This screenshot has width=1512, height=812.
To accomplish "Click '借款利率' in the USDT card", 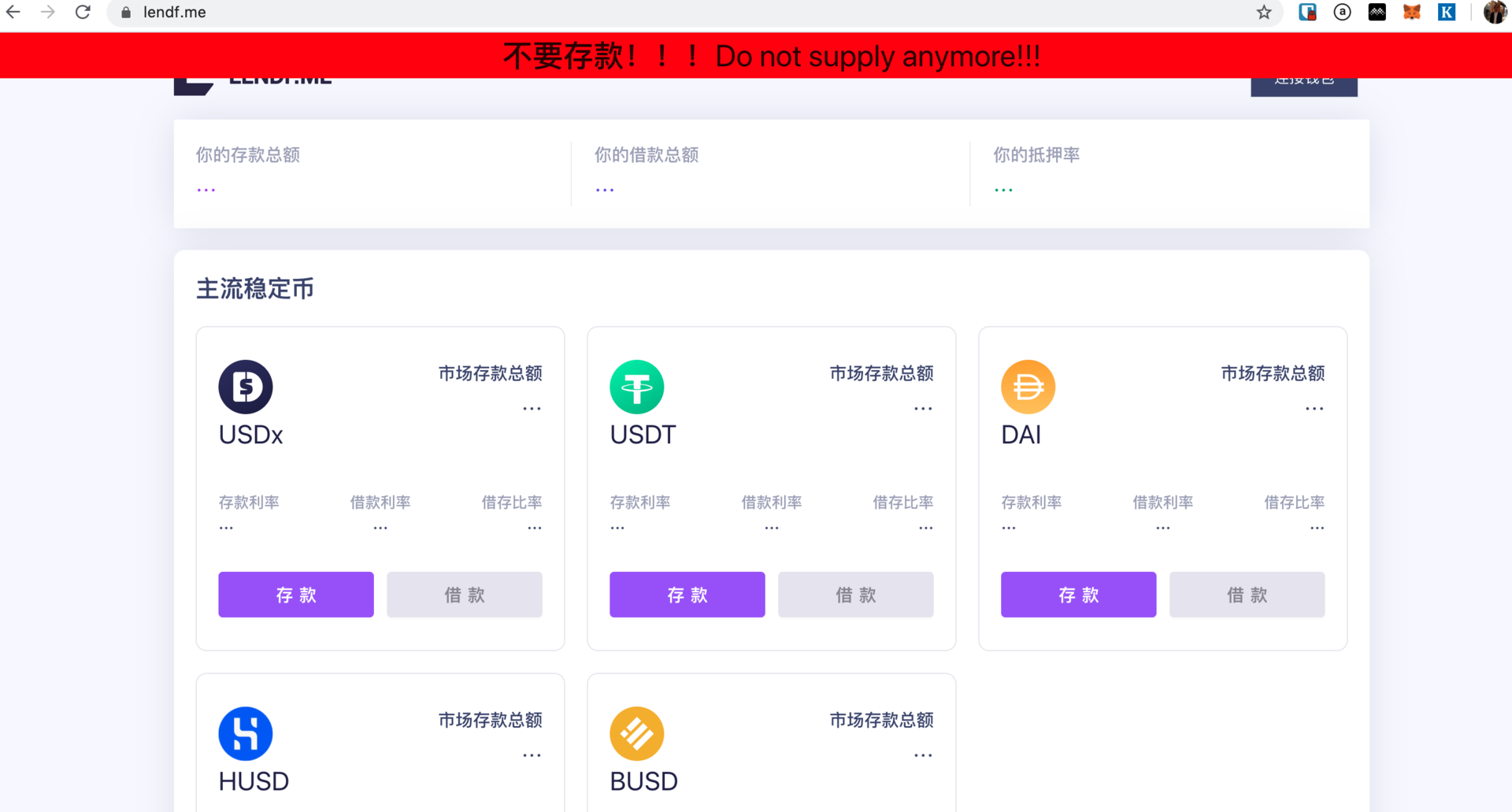I will pyautogui.click(x=772, y=502).
